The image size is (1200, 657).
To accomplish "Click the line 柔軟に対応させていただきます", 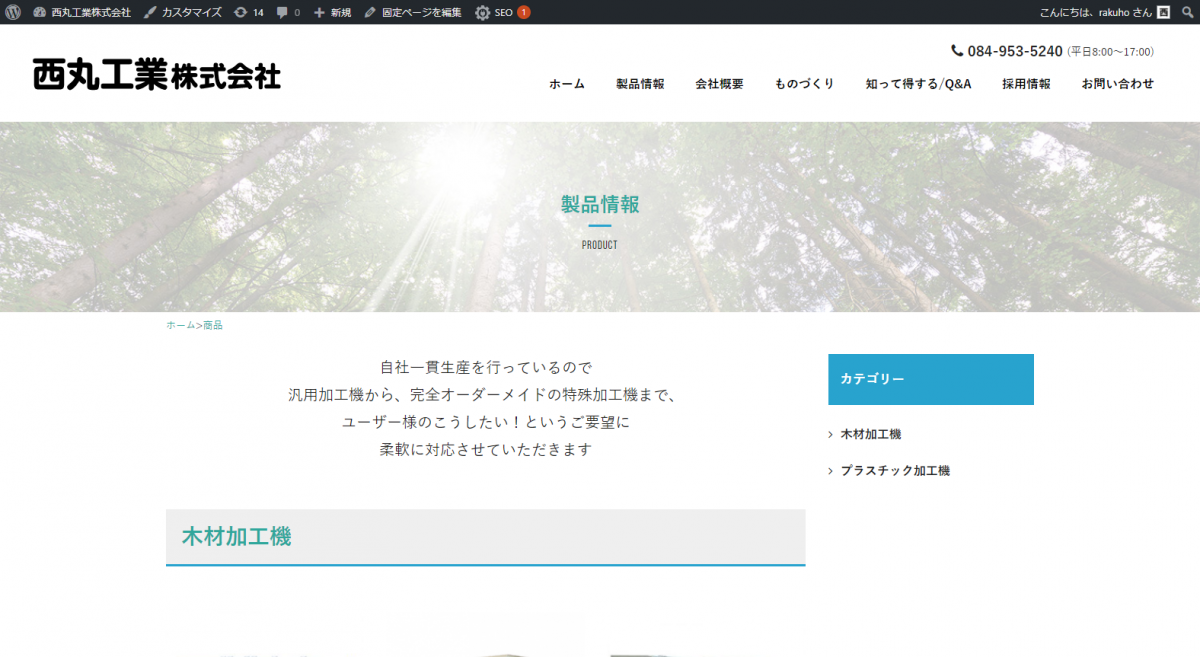I will pyautogui.click(x=486, y=449).
